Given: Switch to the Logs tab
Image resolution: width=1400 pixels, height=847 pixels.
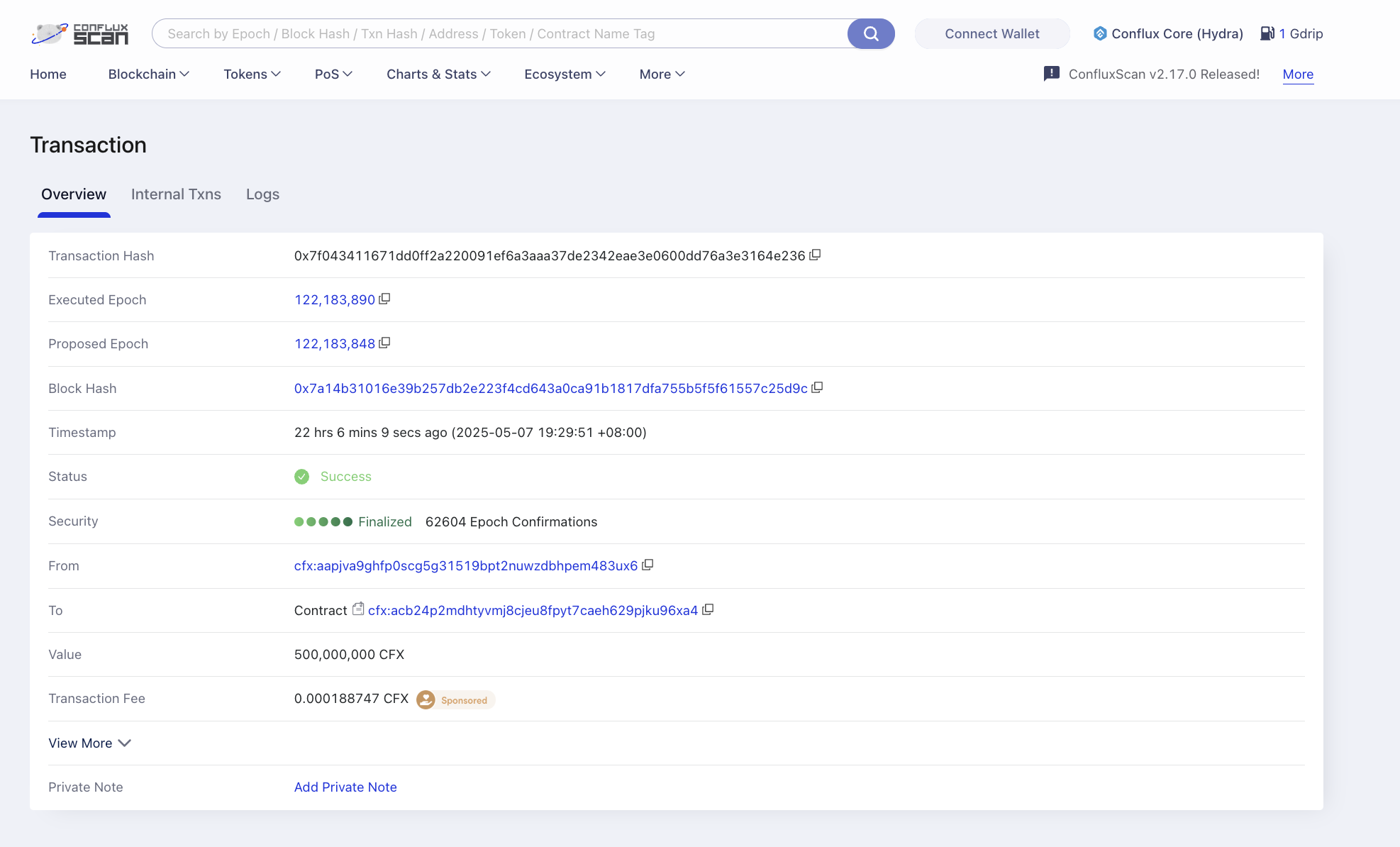Looking at the screenshot, I should [262, 194].
